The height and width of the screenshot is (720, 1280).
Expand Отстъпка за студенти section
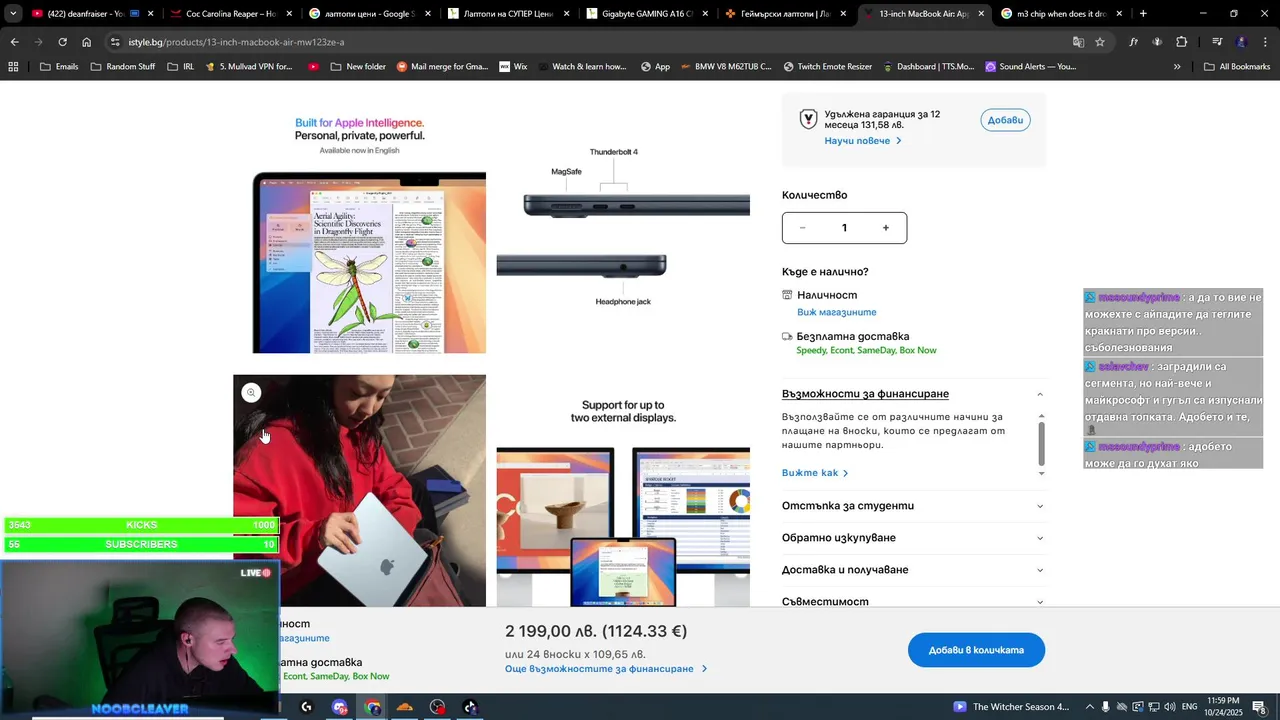(913, 506)
